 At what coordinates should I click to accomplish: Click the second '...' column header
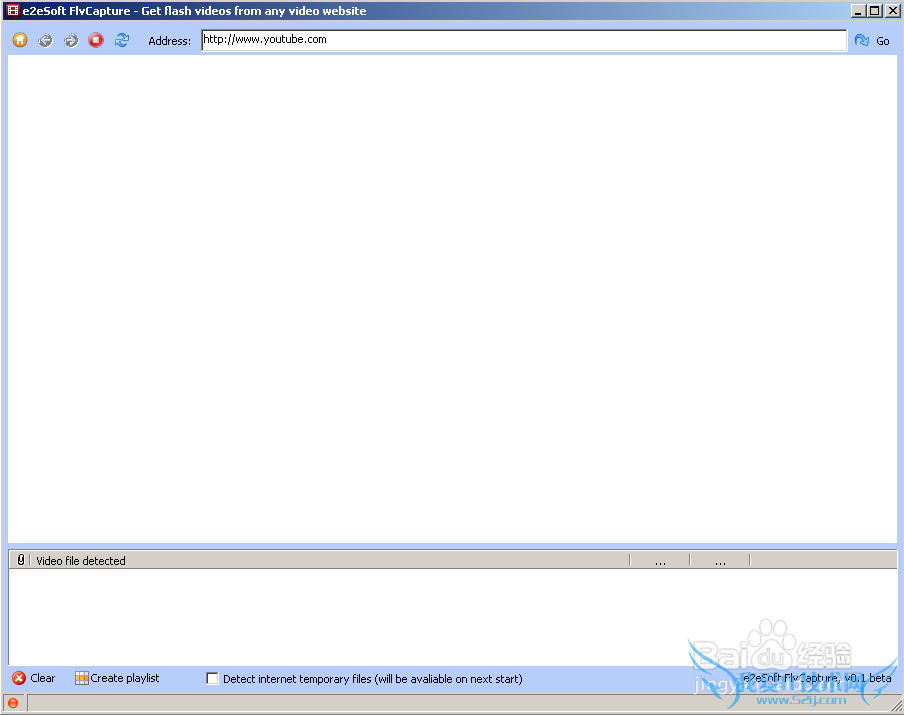[x=720, y=560]
